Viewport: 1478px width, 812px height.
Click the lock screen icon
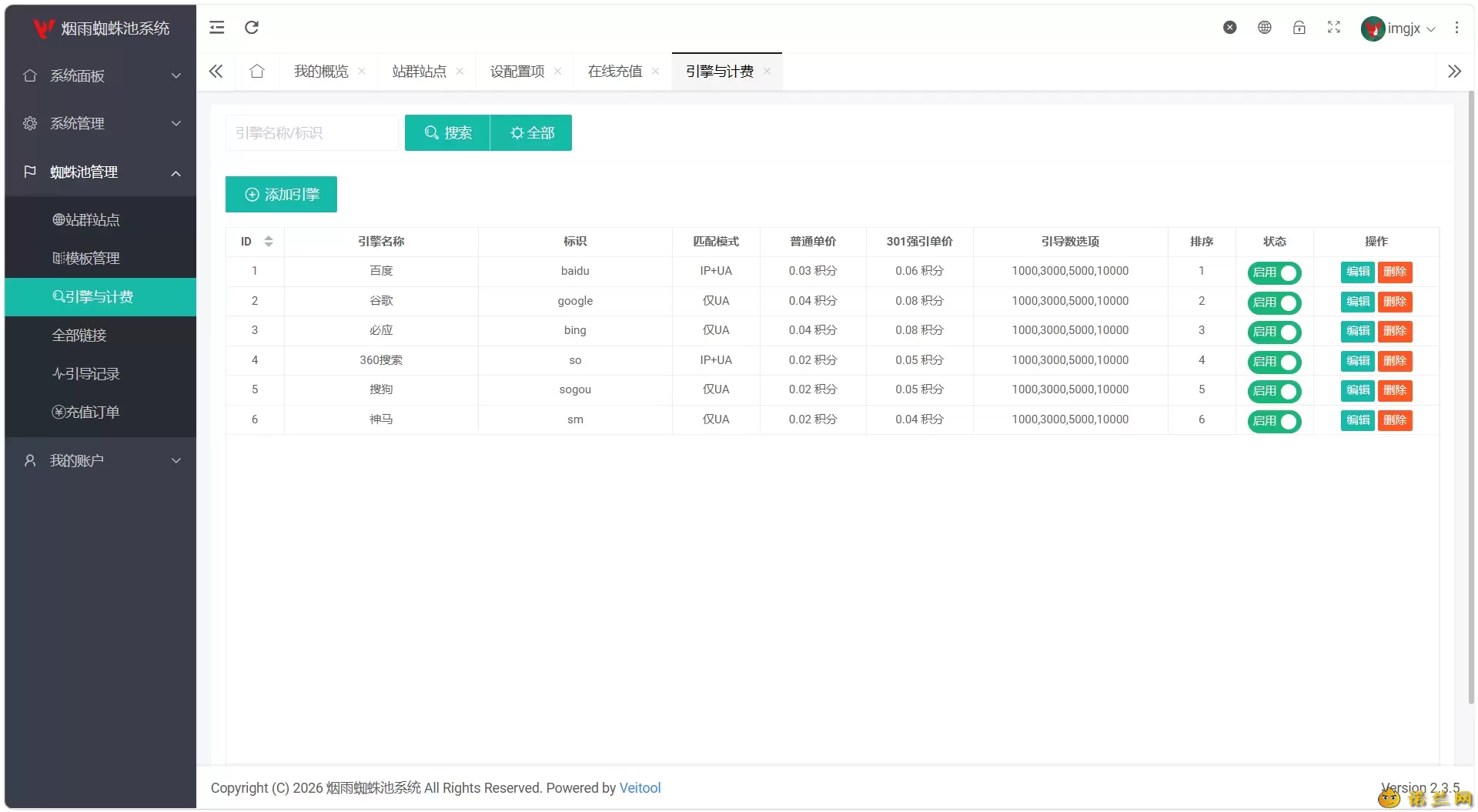1299,28
